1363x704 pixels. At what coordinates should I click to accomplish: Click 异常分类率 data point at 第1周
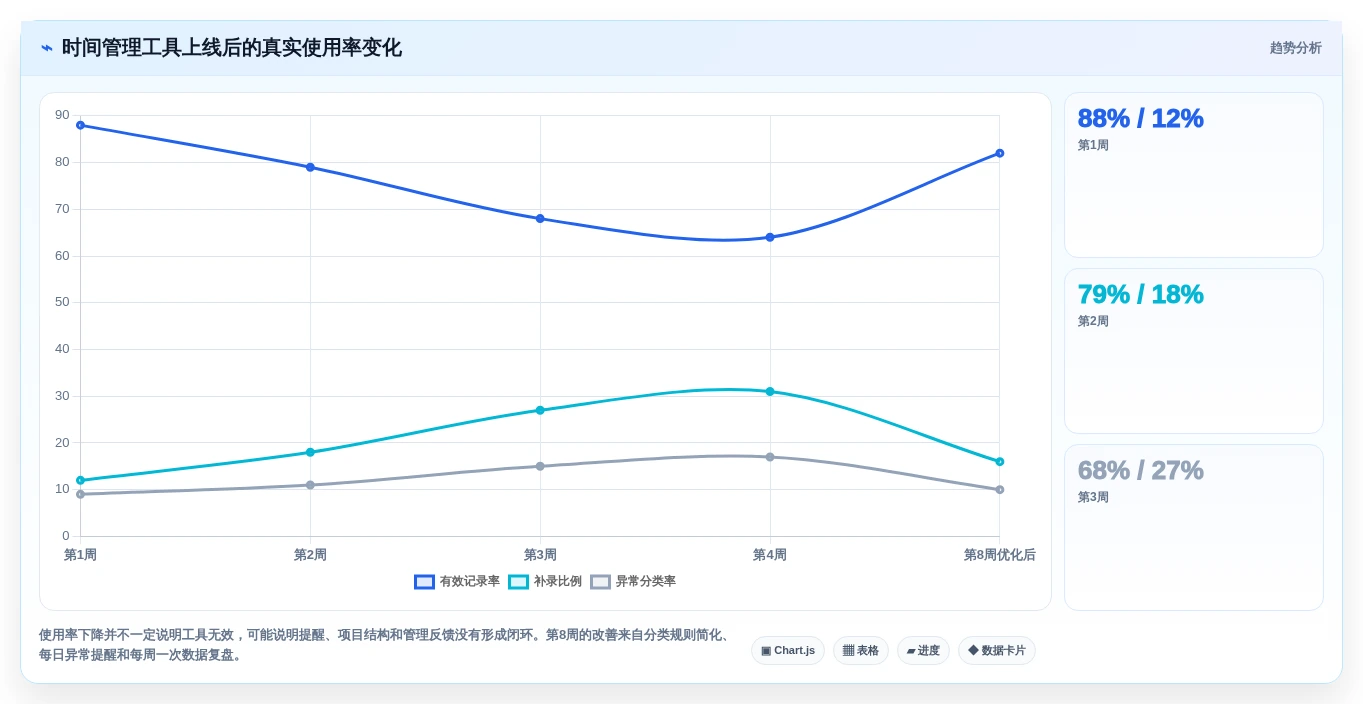[x=80, y=494]
